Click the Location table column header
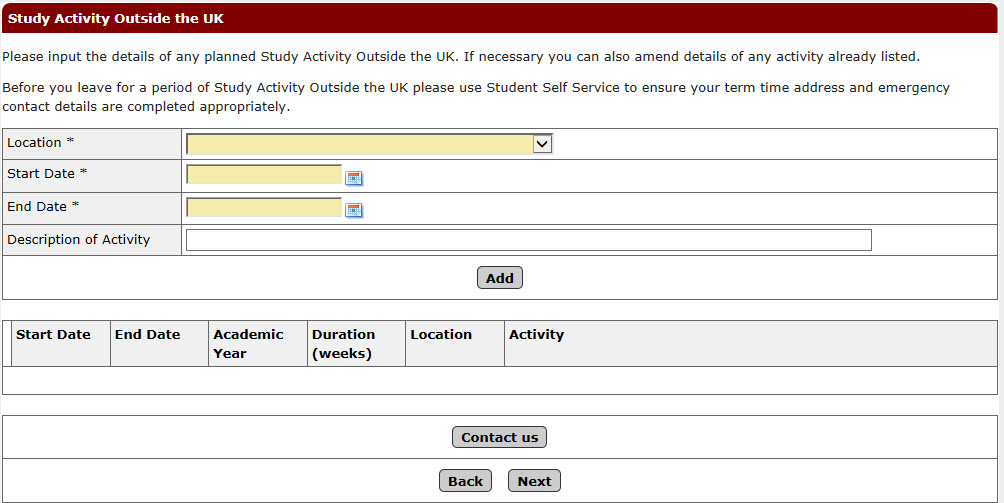The width and height of the screenshot is (1004, 503). click(x=441, y=335)
